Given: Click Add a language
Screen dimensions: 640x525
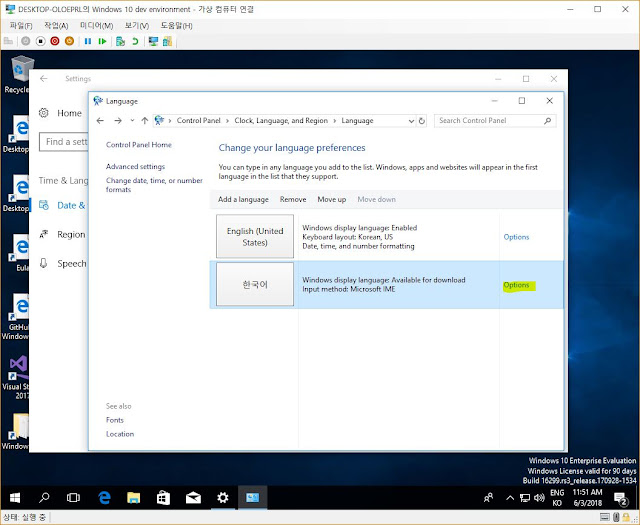Looking at the screenshot, I should (243, 199).
